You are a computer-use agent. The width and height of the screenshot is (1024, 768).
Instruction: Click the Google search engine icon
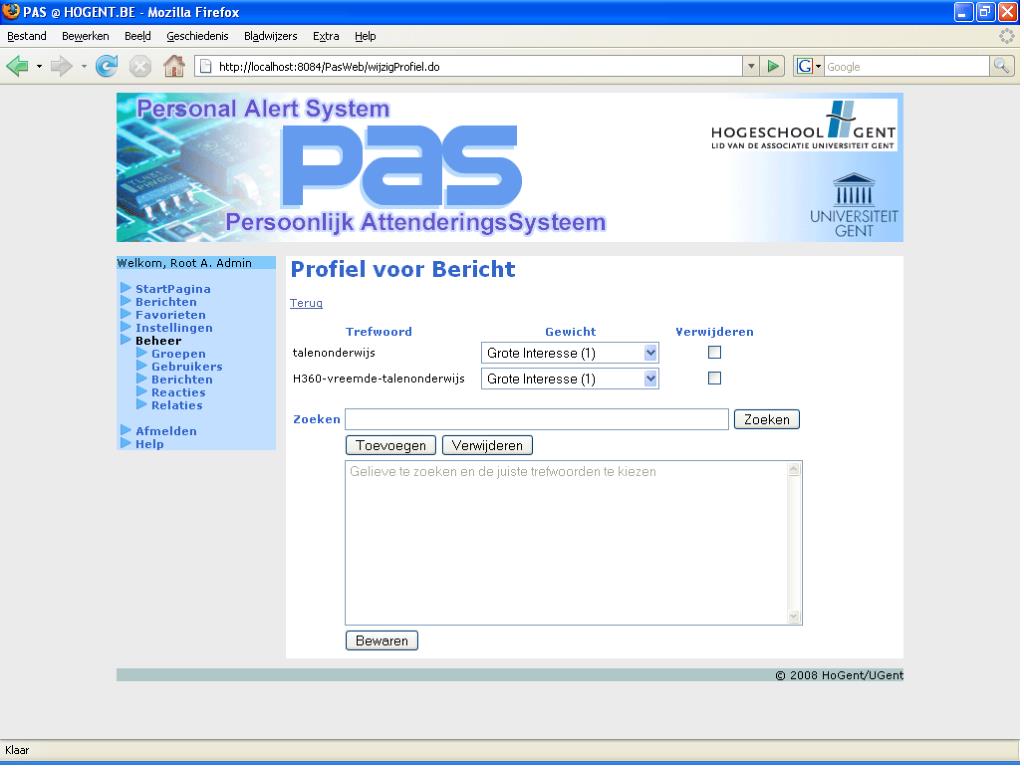click(x=805, y=66)
